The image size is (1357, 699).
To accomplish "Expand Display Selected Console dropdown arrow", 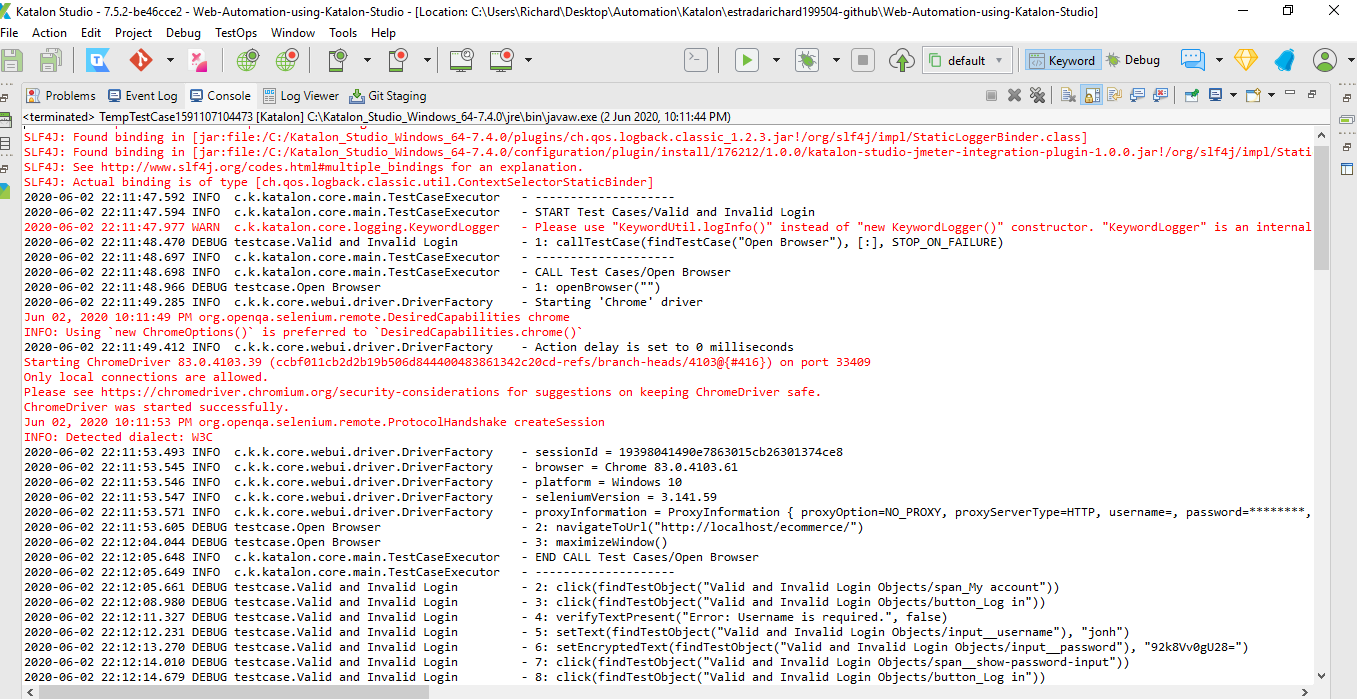I will (x=1234, y=96).
